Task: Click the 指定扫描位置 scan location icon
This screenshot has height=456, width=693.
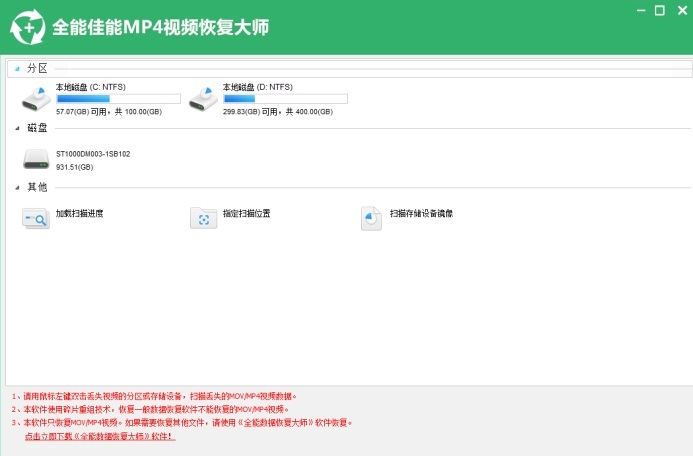Action: 203,217
